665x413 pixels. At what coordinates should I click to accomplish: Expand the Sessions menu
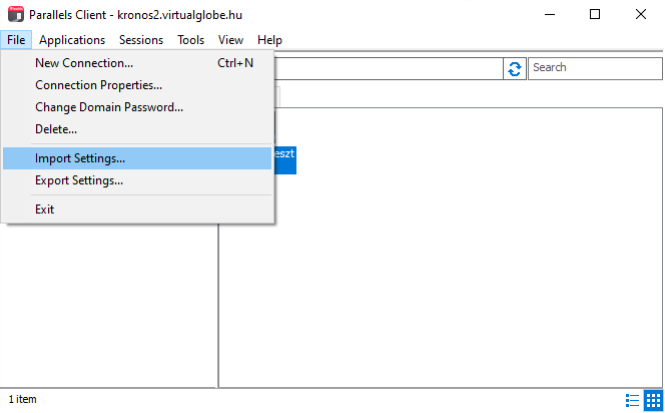pyautogui.click(x=141, y=40)
